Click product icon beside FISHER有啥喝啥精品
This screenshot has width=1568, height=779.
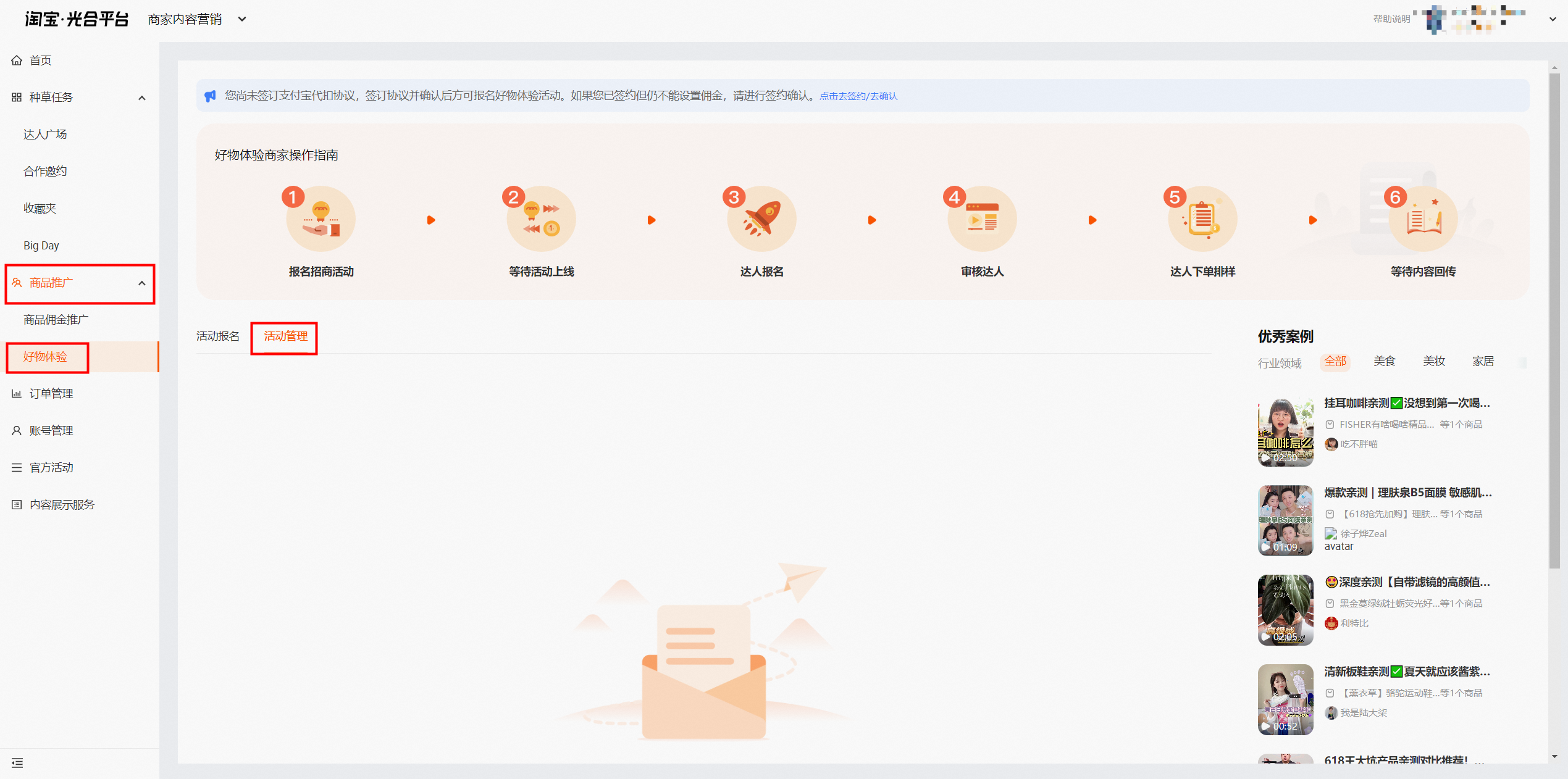(x=1330, y=425)
